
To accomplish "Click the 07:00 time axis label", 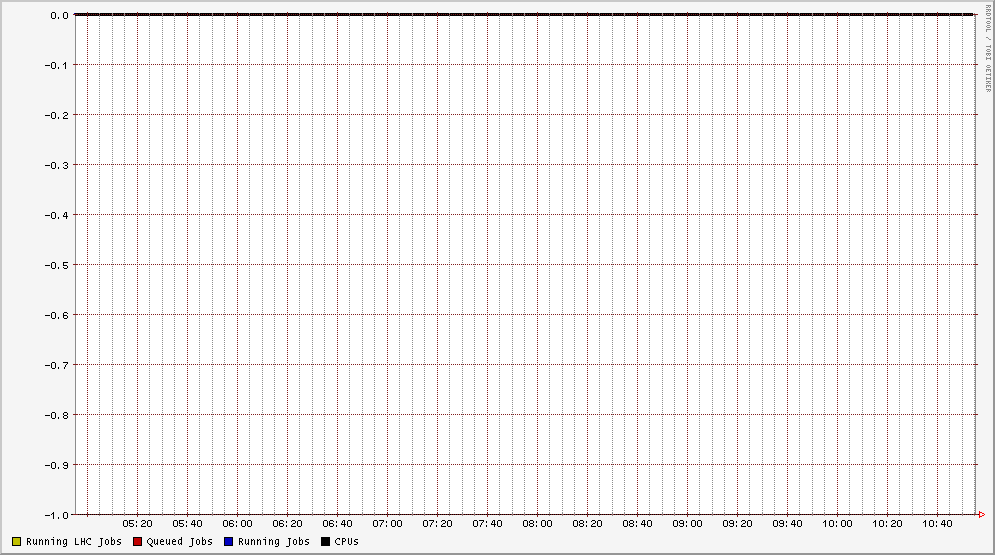I will pos(388,524).
